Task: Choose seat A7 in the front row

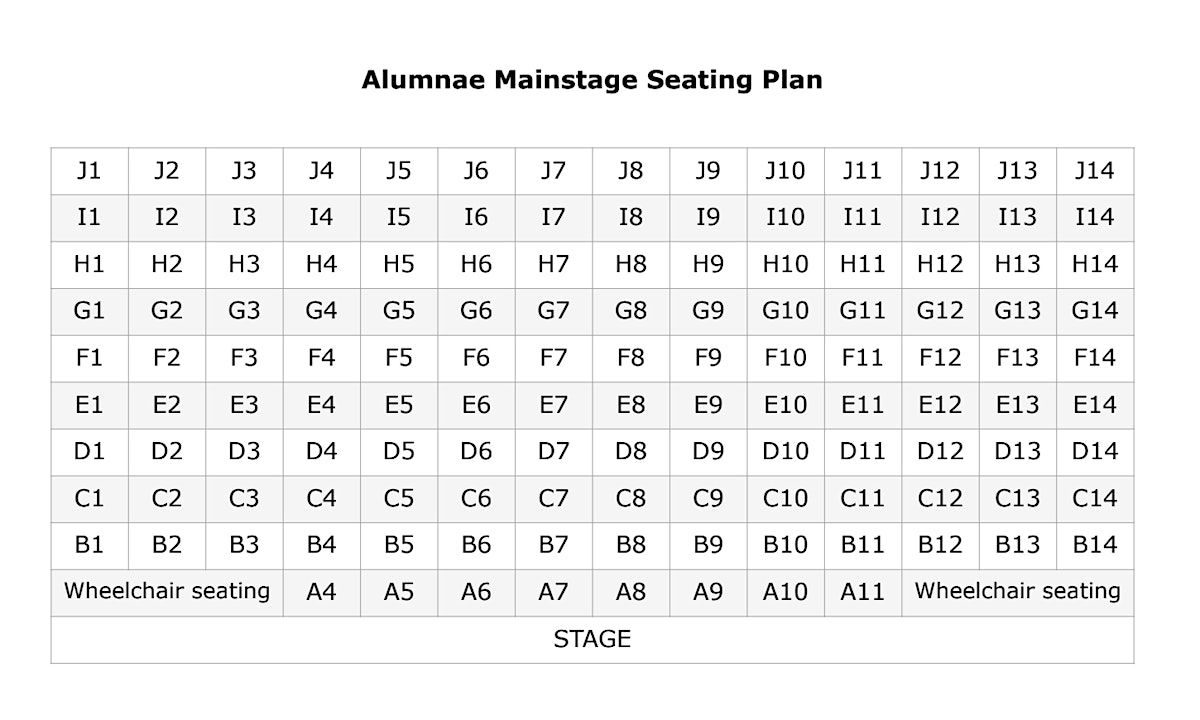Action: pyautogui.click(x=553, y=592)
